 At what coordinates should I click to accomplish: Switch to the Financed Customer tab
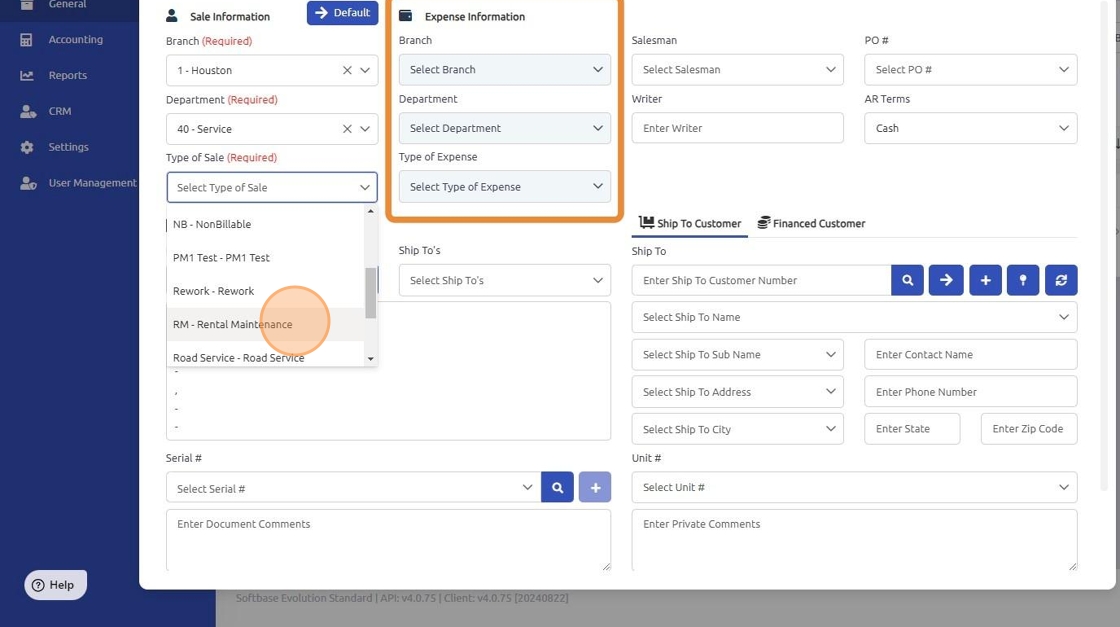[811, 223]
